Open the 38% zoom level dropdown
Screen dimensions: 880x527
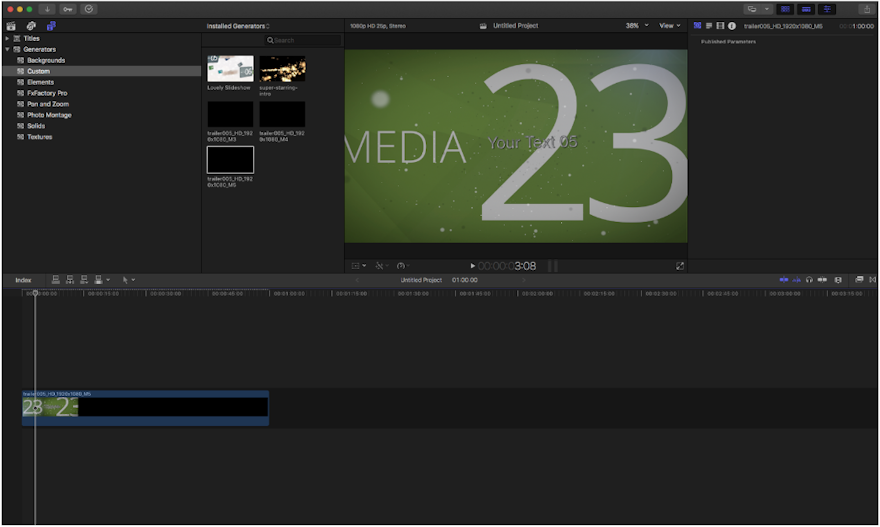pos(636,26)
